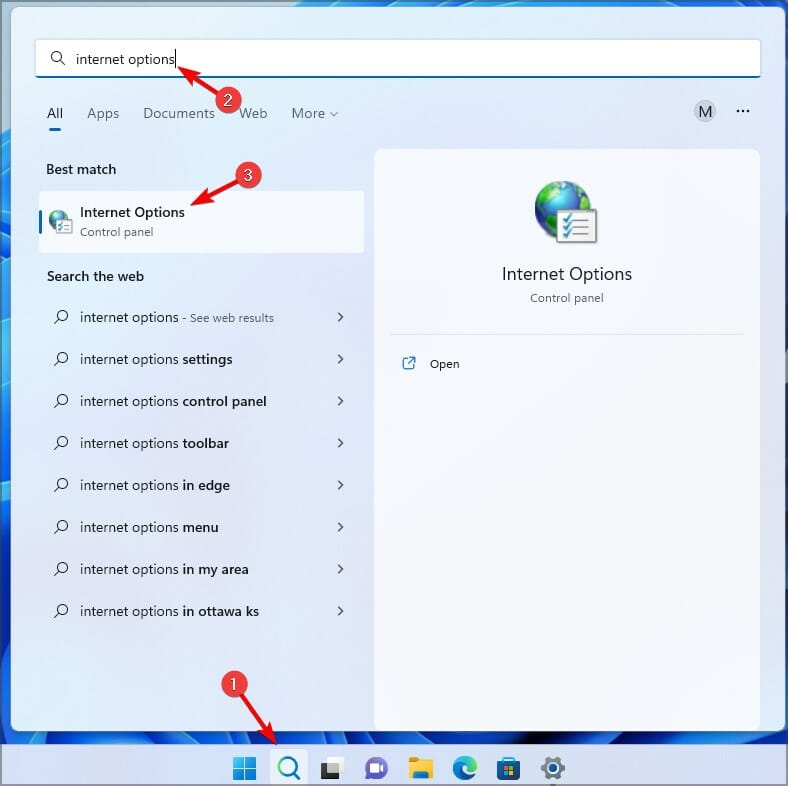This screenshot has width=788, height=786.
Task: Click search icon beside 'internet options in edge'
Action: coord(61,485)
